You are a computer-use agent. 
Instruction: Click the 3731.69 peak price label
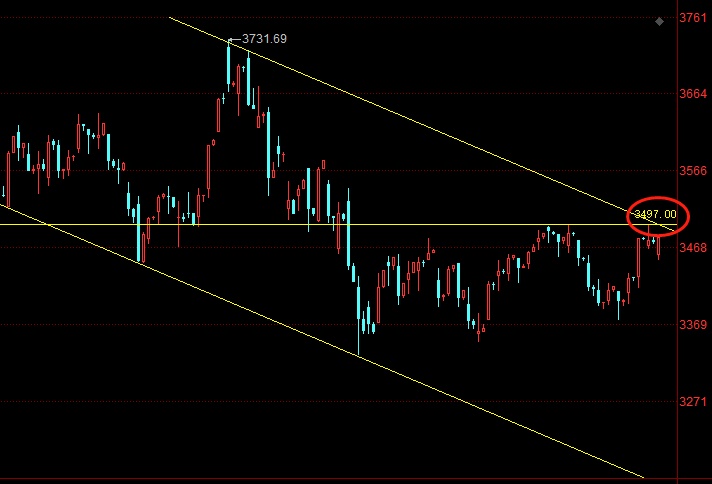pos(264,39)
